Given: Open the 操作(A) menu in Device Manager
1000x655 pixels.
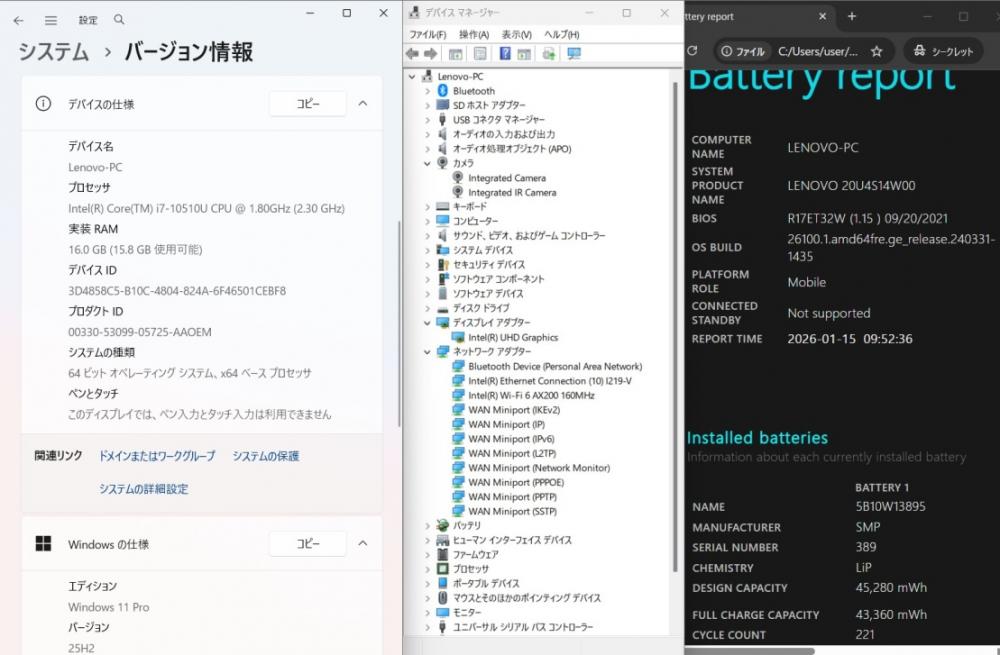Looking at the screenshot, I should (473, 34).
